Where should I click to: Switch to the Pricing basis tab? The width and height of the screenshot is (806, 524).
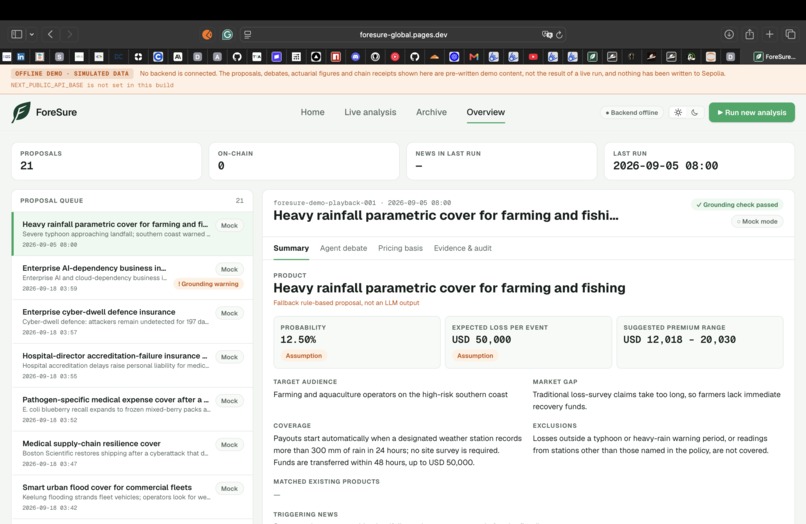pyautogui.click(x=400, y=248)
